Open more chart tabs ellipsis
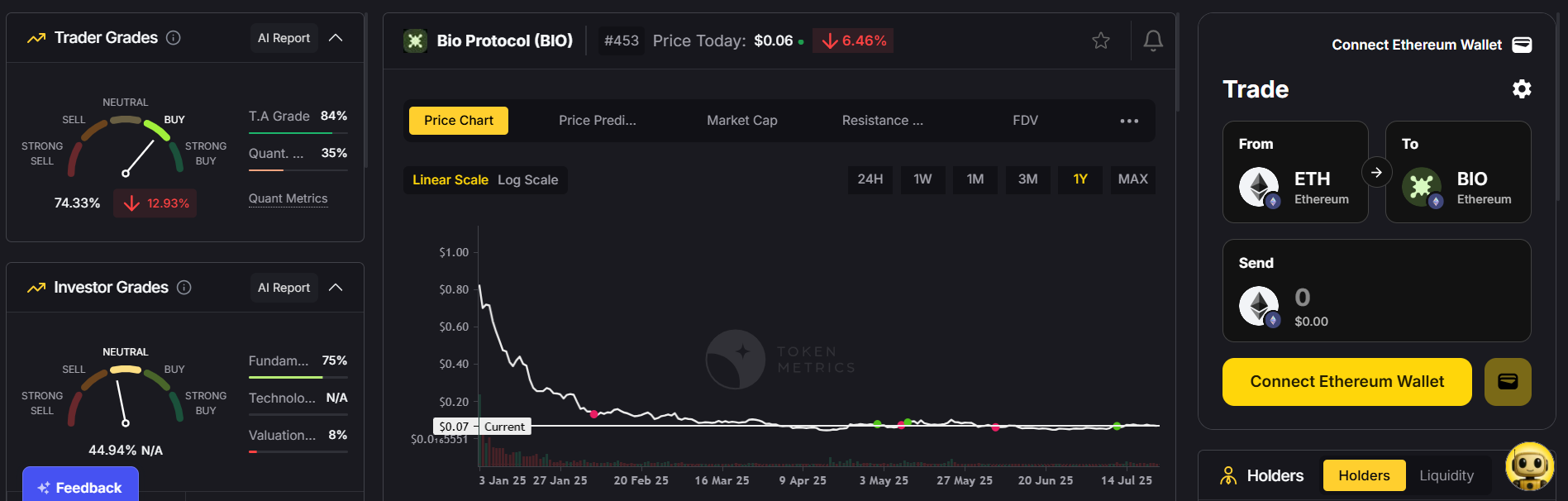The image size is (1568, 501). point(1129,121)
